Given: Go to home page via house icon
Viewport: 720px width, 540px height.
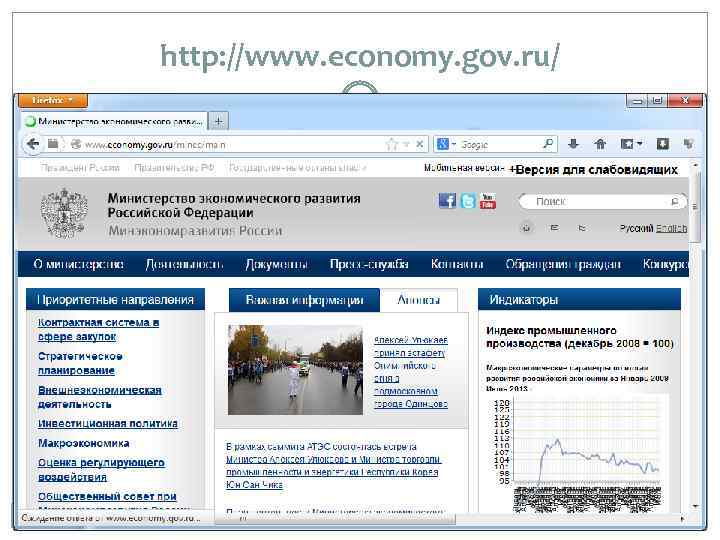Looking at the screenshot, I should pyautogui.click(x=600, y=144).
